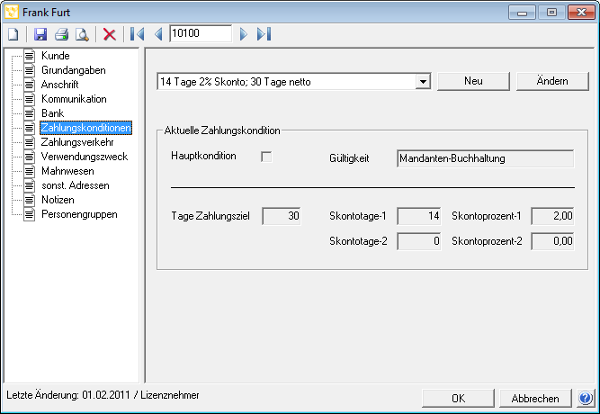Click the printer icon

click(62, 34)
